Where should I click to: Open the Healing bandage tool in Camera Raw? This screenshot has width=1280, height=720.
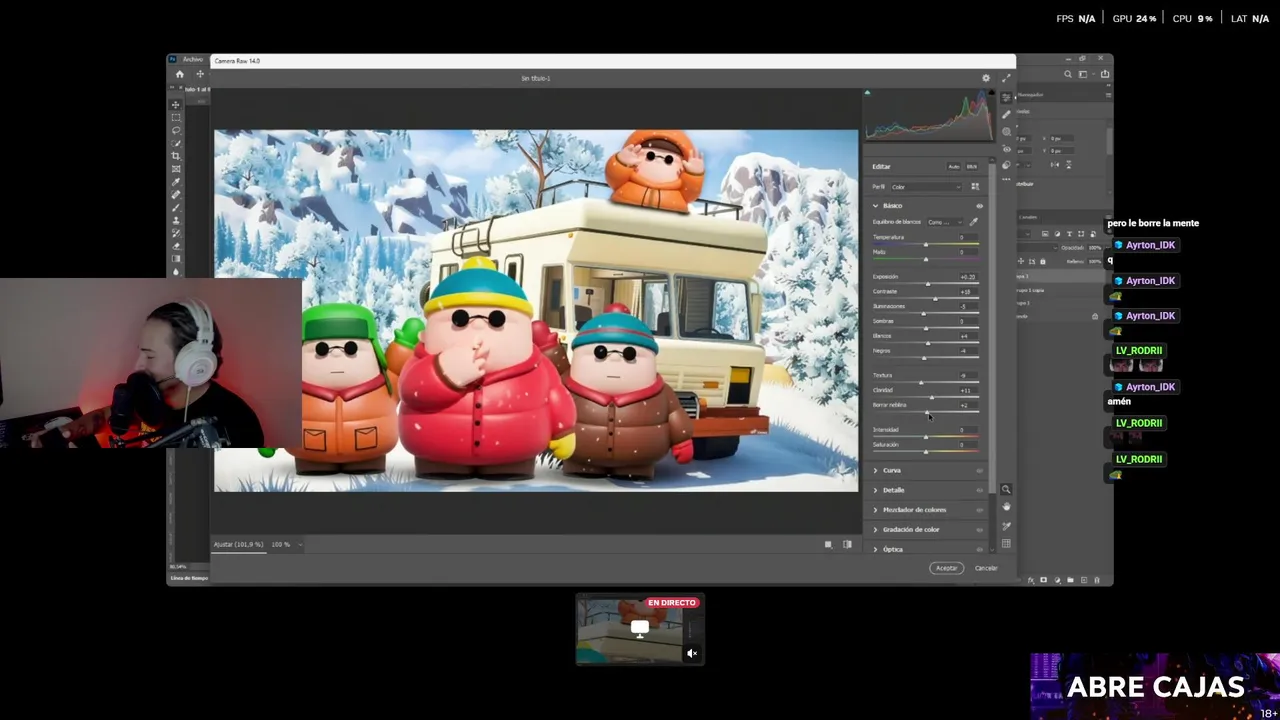point(1006,114)
